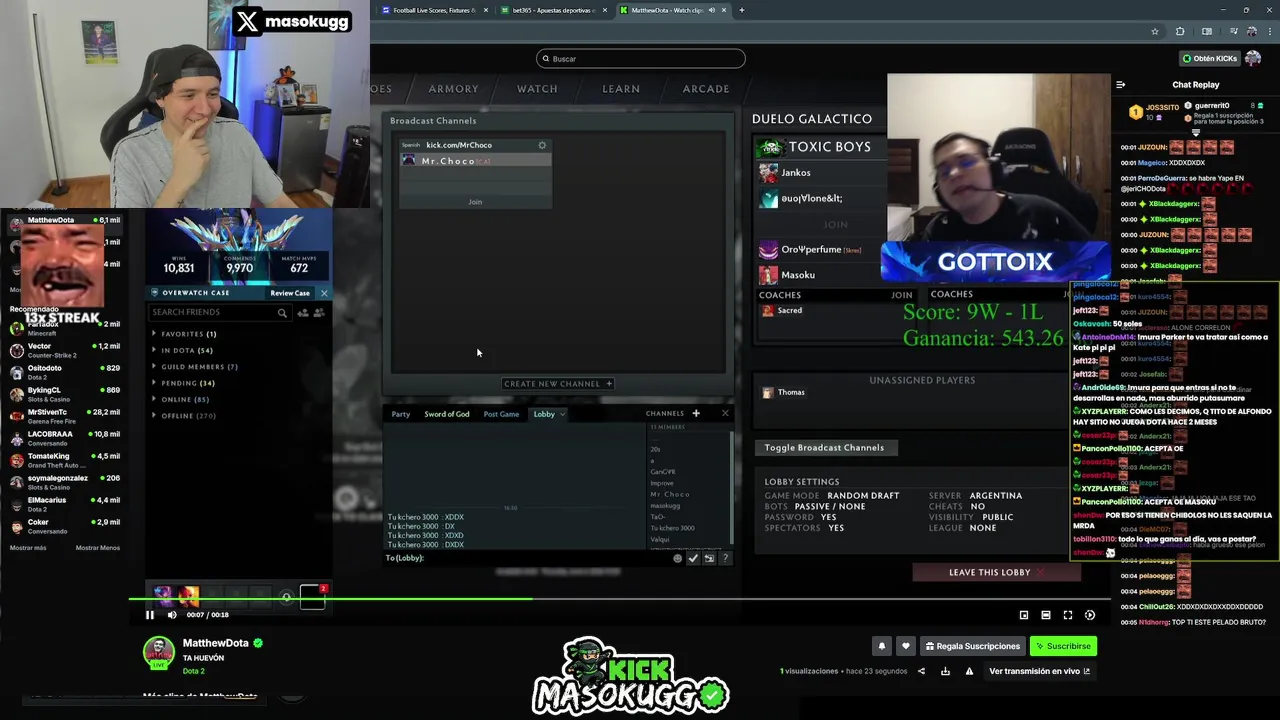Click the add friend icon beside search
This screenshot has width=1280, height=720.
pos(303,313)
